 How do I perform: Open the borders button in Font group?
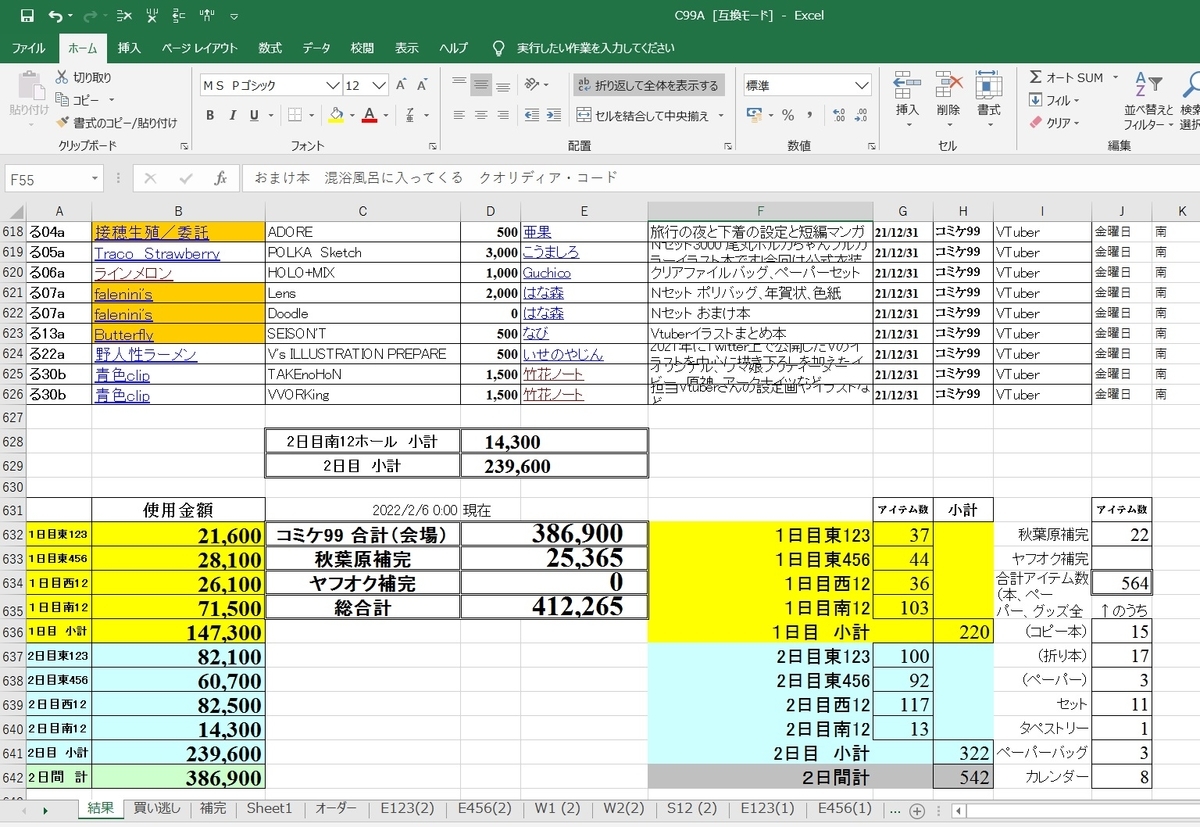coord(295,115)
